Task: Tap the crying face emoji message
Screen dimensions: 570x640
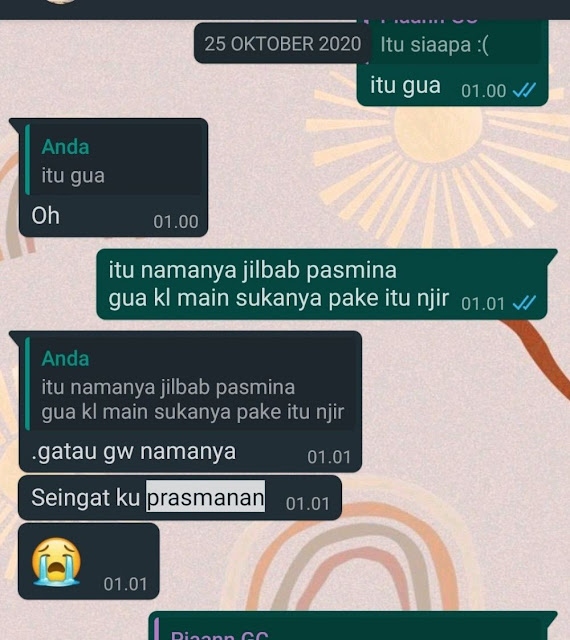Action: [x=56, y=562]
